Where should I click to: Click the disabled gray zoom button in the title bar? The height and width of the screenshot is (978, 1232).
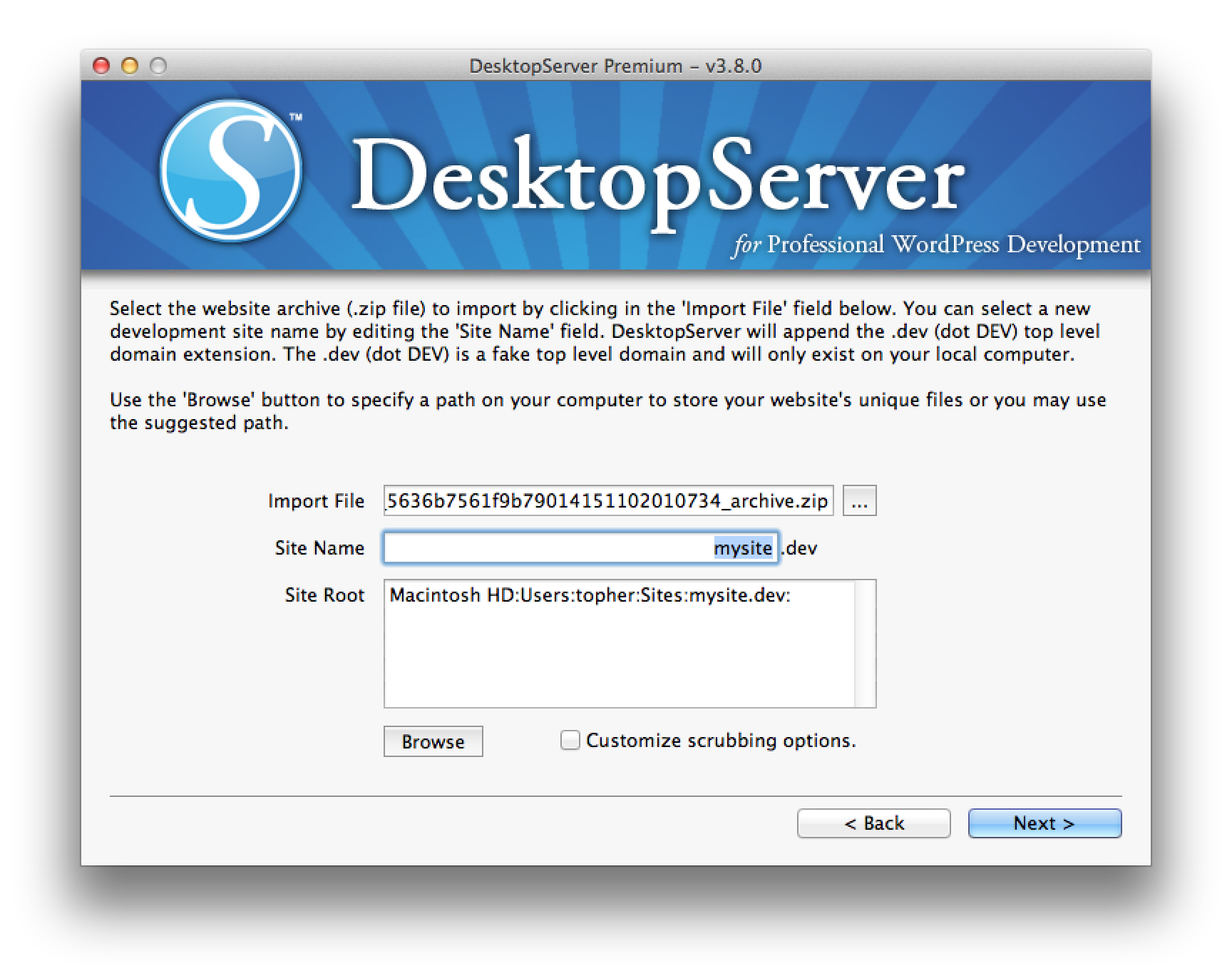(158, 66)
